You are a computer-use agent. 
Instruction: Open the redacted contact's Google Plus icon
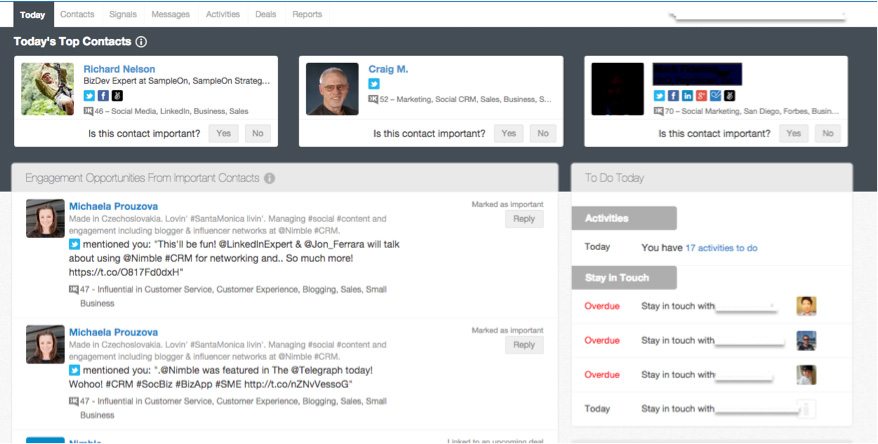[x=702, y=96]
